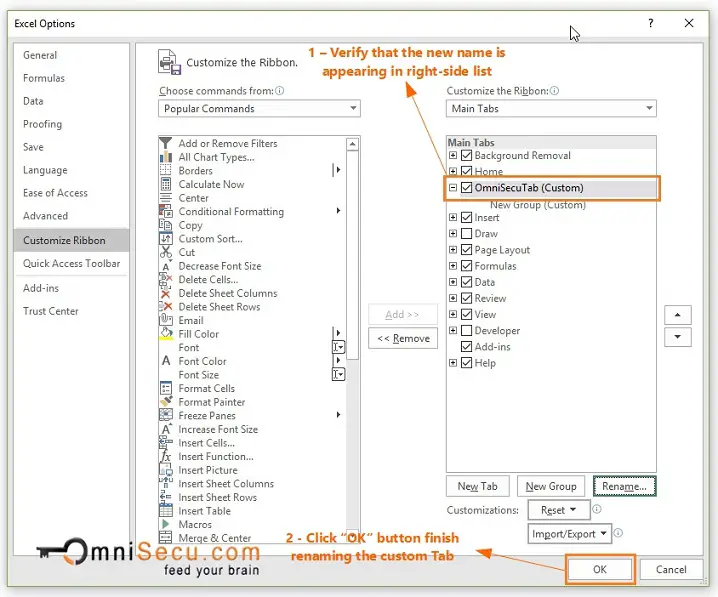Click the Add or Remove Filters funnel icon

pyautogui.click(x=165, y=143)
